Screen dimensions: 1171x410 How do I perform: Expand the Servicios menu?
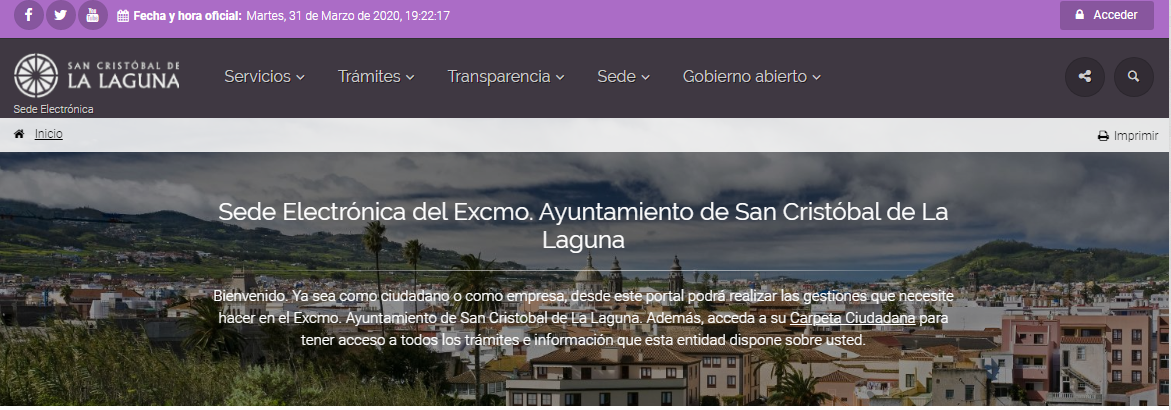tap(264, 76)
